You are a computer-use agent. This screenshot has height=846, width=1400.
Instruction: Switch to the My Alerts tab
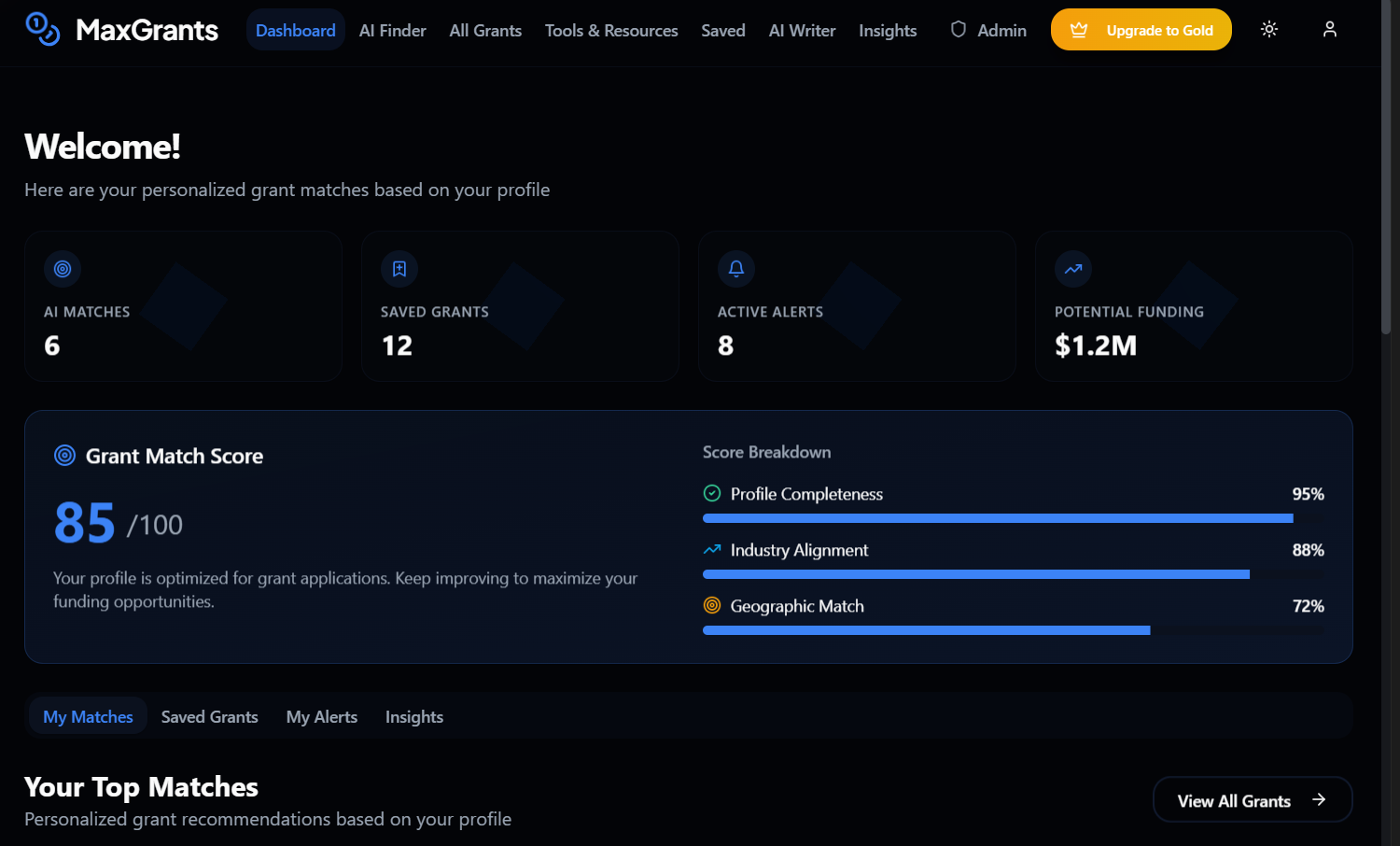(321, 716)
